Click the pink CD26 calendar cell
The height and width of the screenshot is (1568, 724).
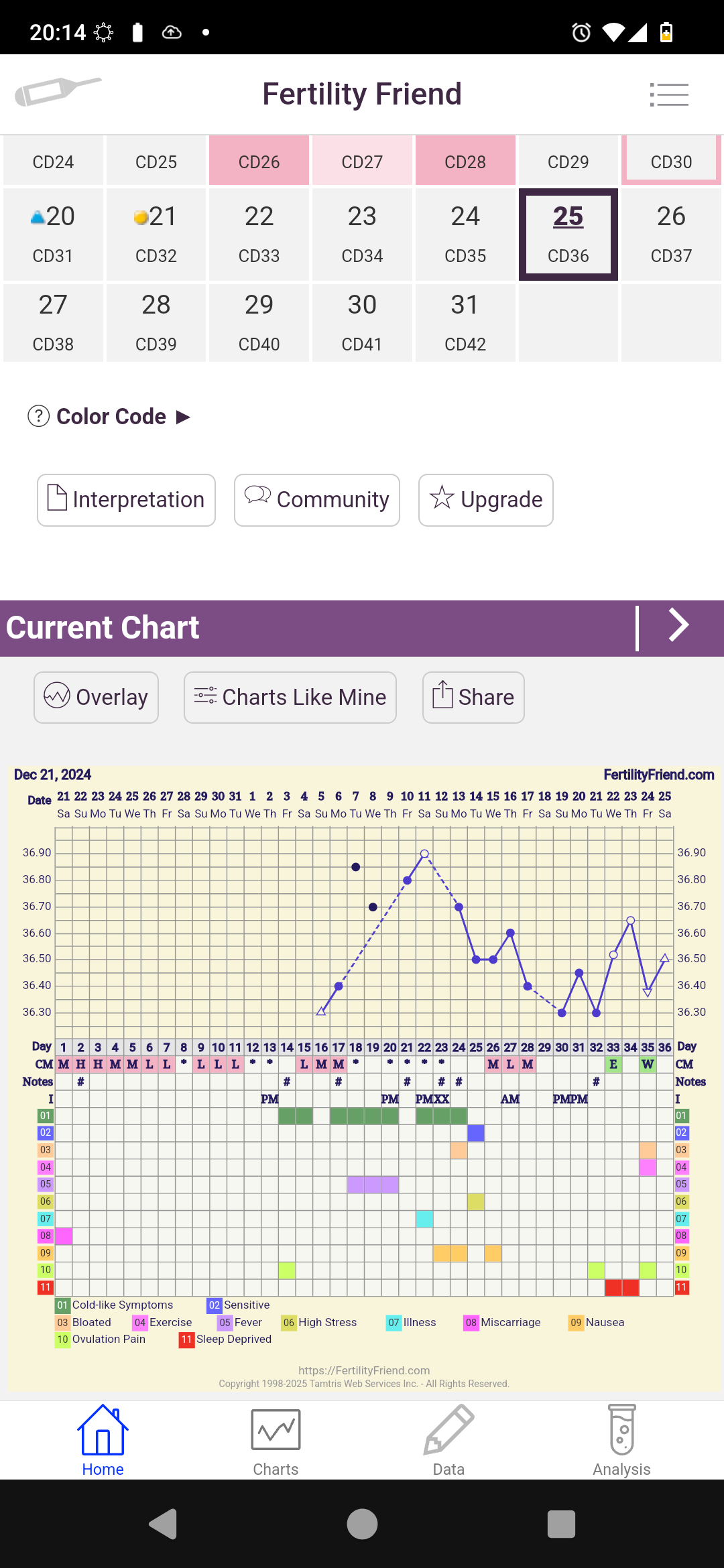tap(259, 161)
